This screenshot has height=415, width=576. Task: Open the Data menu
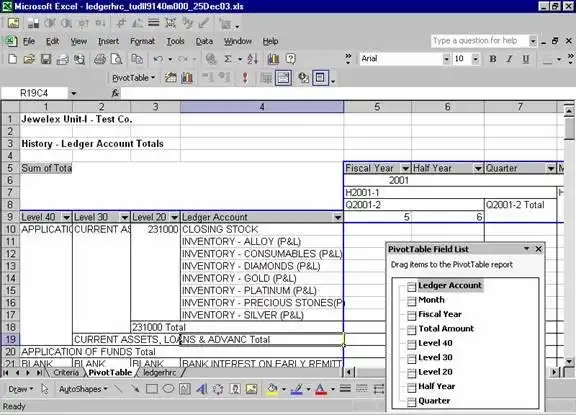pos(204,42)
